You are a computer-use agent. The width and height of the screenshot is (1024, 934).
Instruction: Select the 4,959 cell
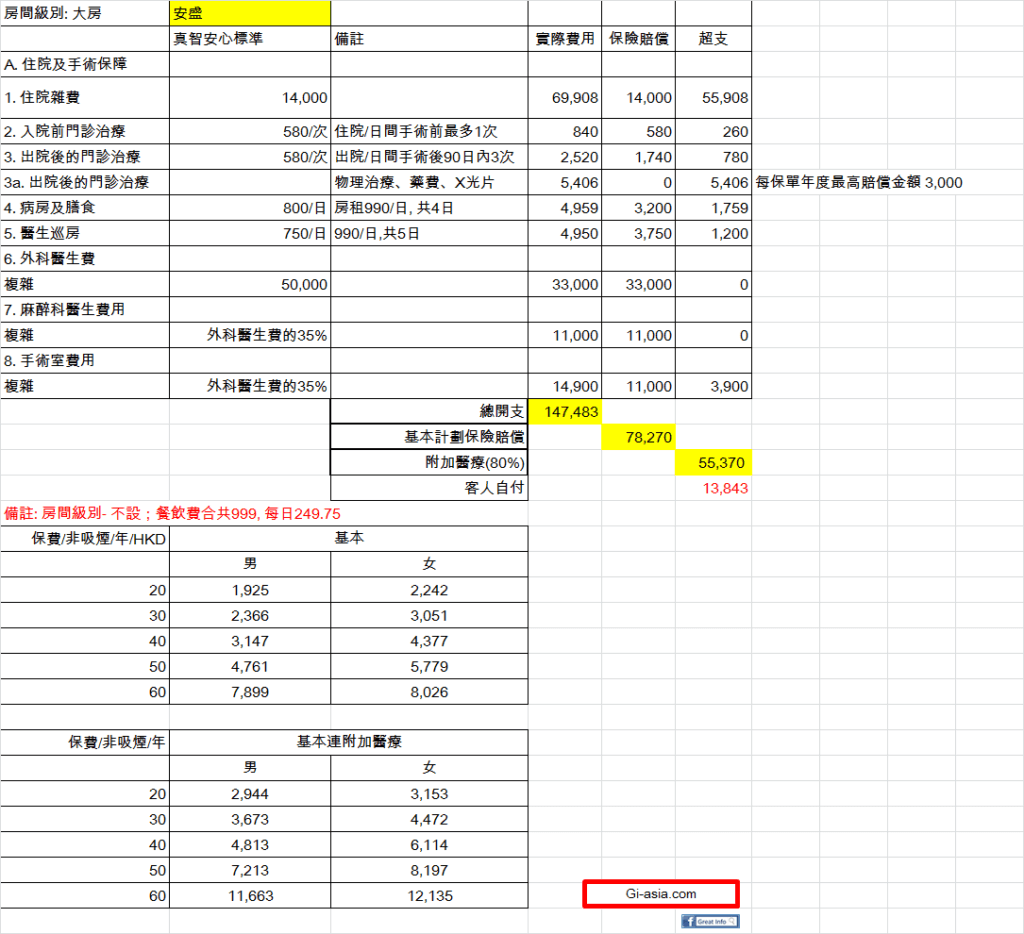click(x=565, y=208)
